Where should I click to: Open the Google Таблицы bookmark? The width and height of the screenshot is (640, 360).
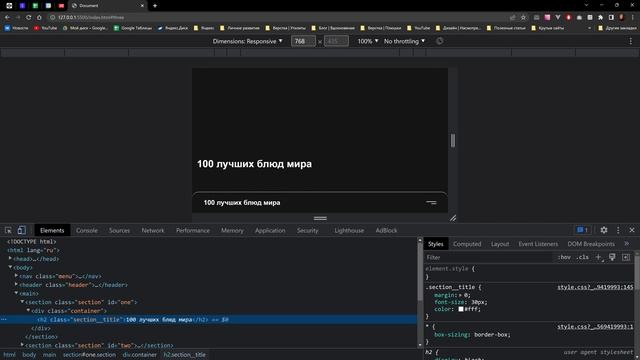tap(133, 28)
